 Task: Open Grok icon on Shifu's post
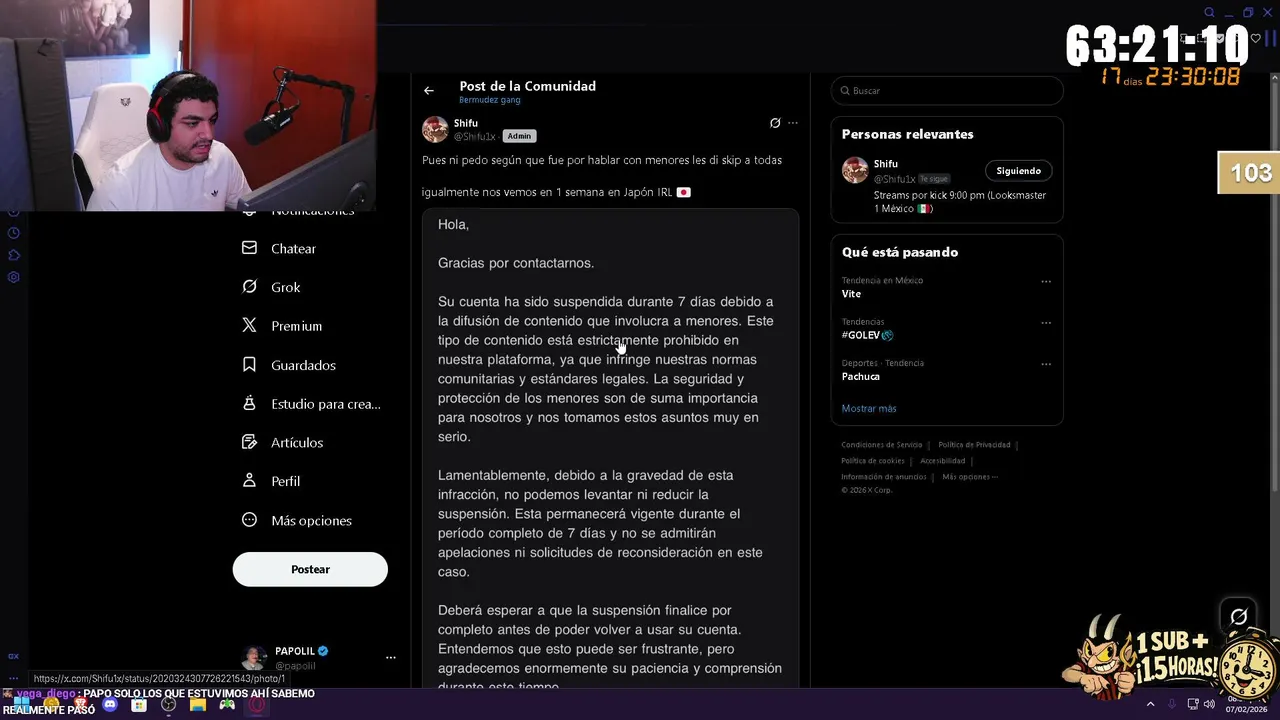(775, 123)
